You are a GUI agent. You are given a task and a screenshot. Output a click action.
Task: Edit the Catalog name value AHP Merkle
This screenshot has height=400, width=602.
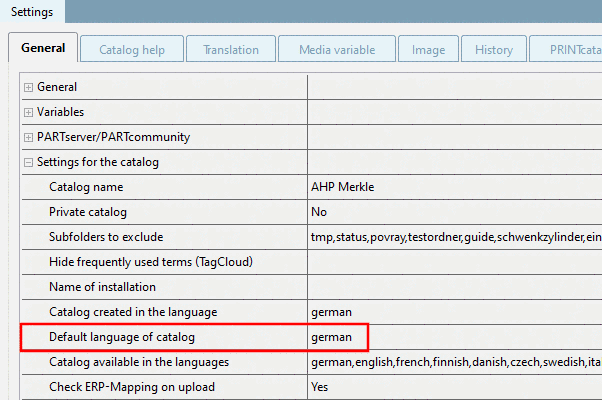(454, 187)
